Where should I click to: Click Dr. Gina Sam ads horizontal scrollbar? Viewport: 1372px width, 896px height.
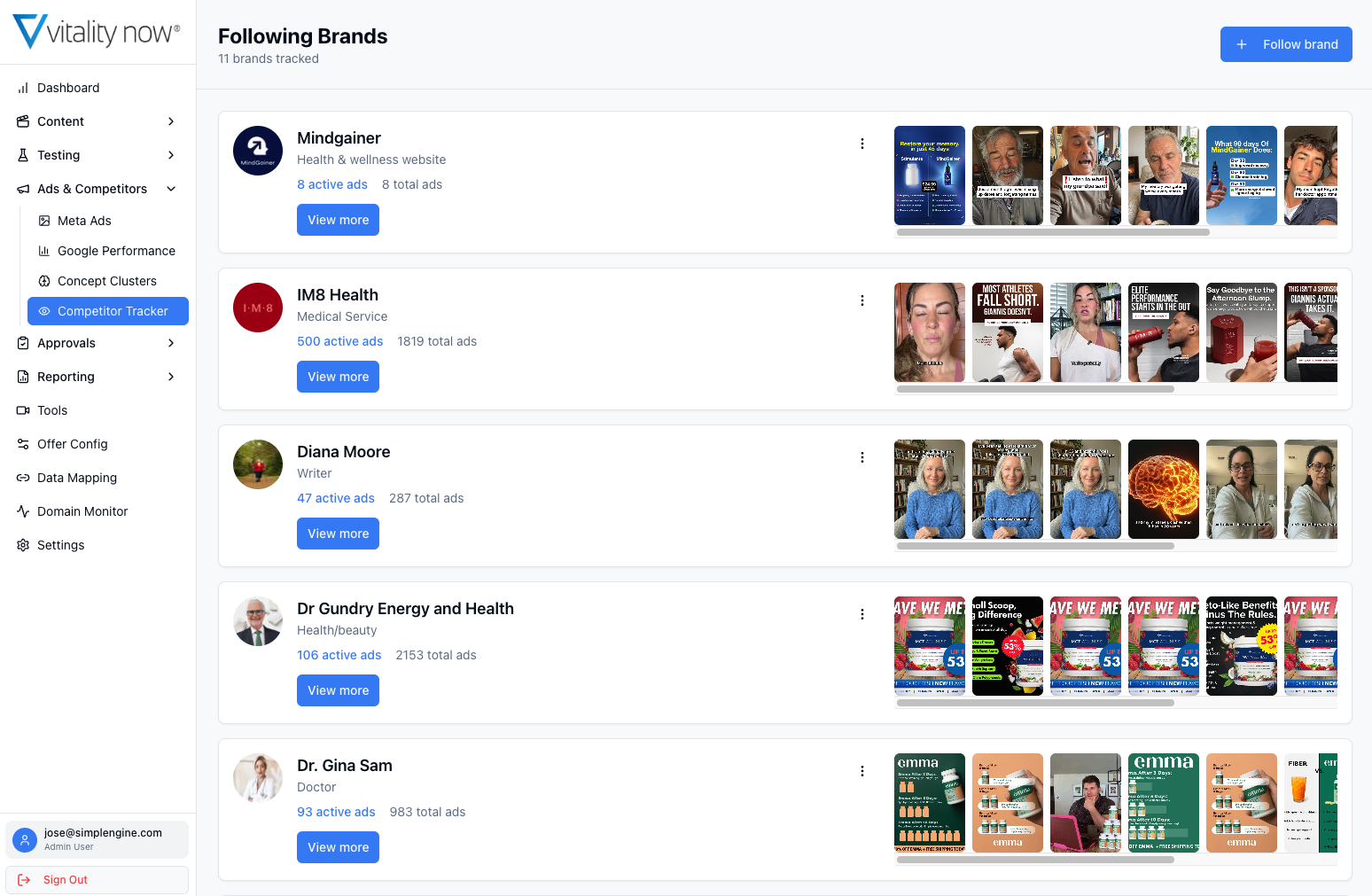coord(1035,860)
